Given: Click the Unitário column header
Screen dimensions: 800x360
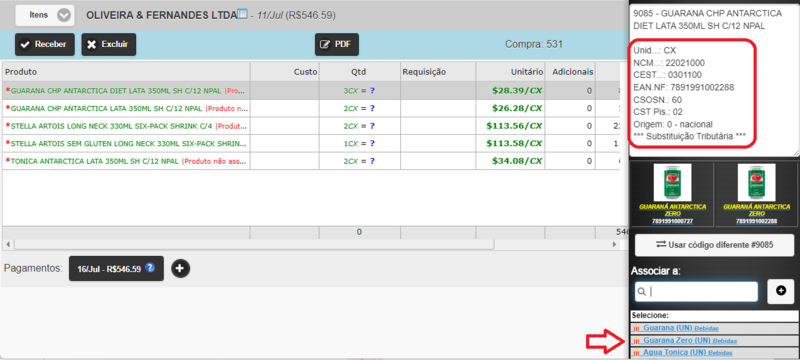Looking at the screenshot, I should click(510, 72).
